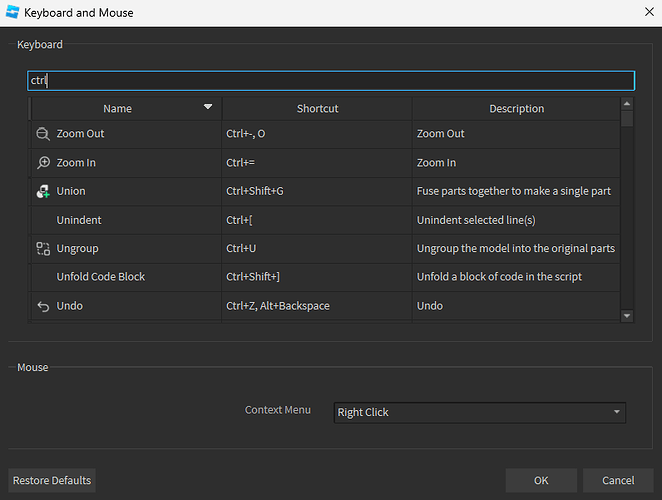Click the Zoom In magnifier icon
The height and width of the screenshot is (500, 662).
click(x=43, y=163)
